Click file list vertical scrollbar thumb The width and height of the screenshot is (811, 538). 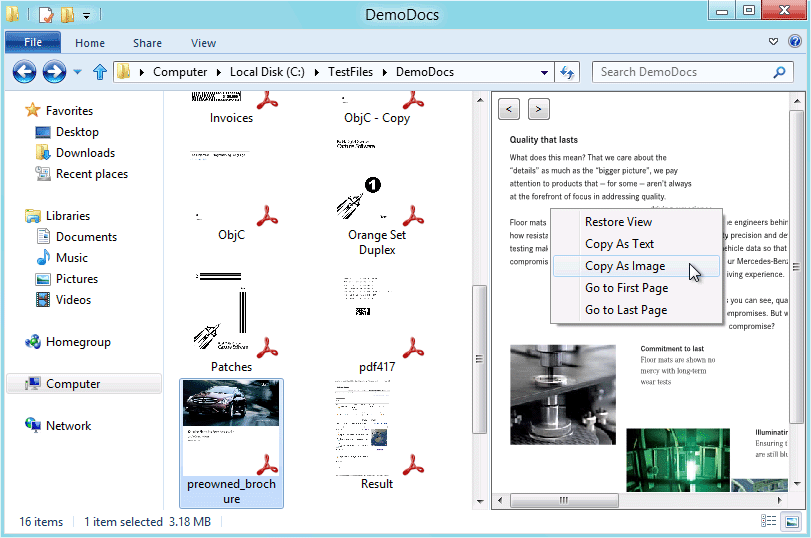pyautogui.click(x=479, y=358)
